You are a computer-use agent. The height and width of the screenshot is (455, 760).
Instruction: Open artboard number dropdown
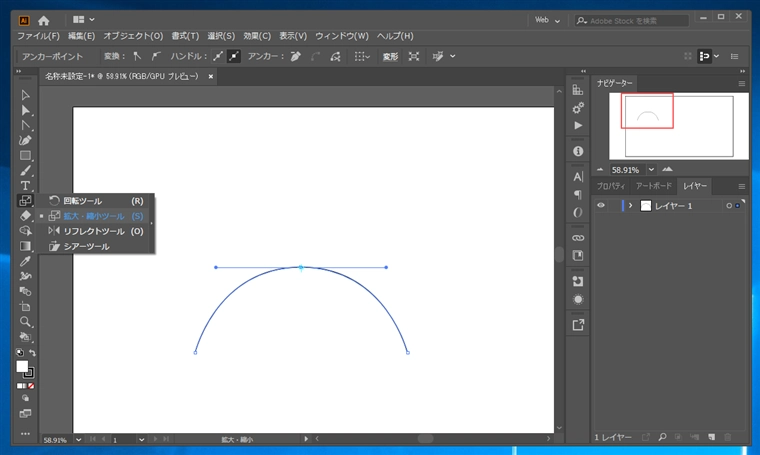(x=141, y=439)
